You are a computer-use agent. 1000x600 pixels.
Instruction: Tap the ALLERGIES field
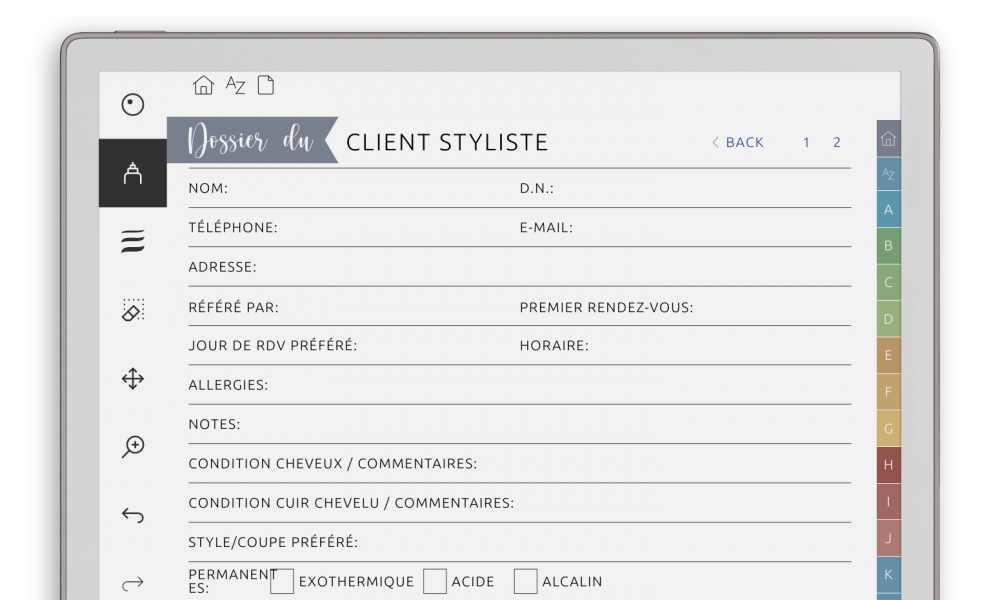(x=520, y=385)
